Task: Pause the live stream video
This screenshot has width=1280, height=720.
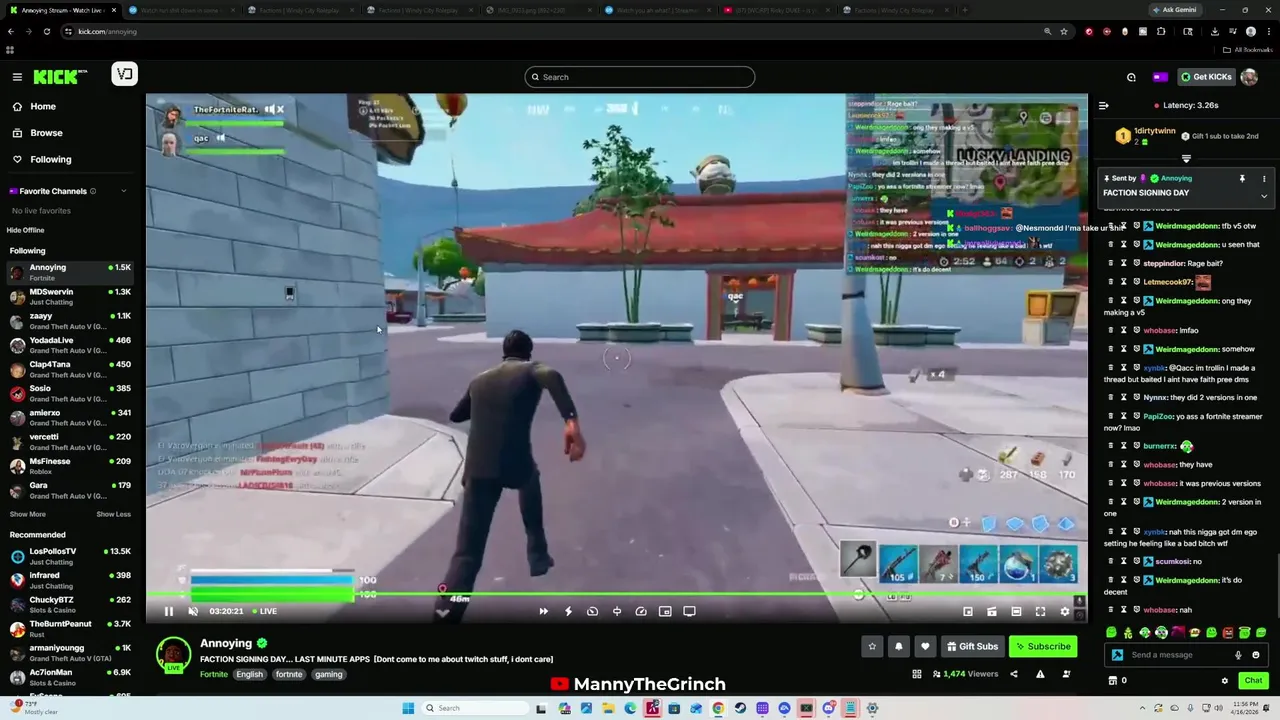Action: [x=168, y=611]
